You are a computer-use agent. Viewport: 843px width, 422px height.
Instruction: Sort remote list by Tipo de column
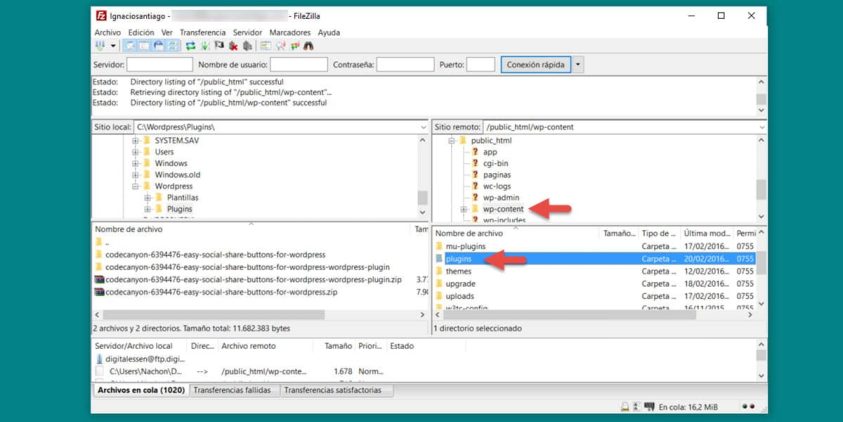pos(659,233)
